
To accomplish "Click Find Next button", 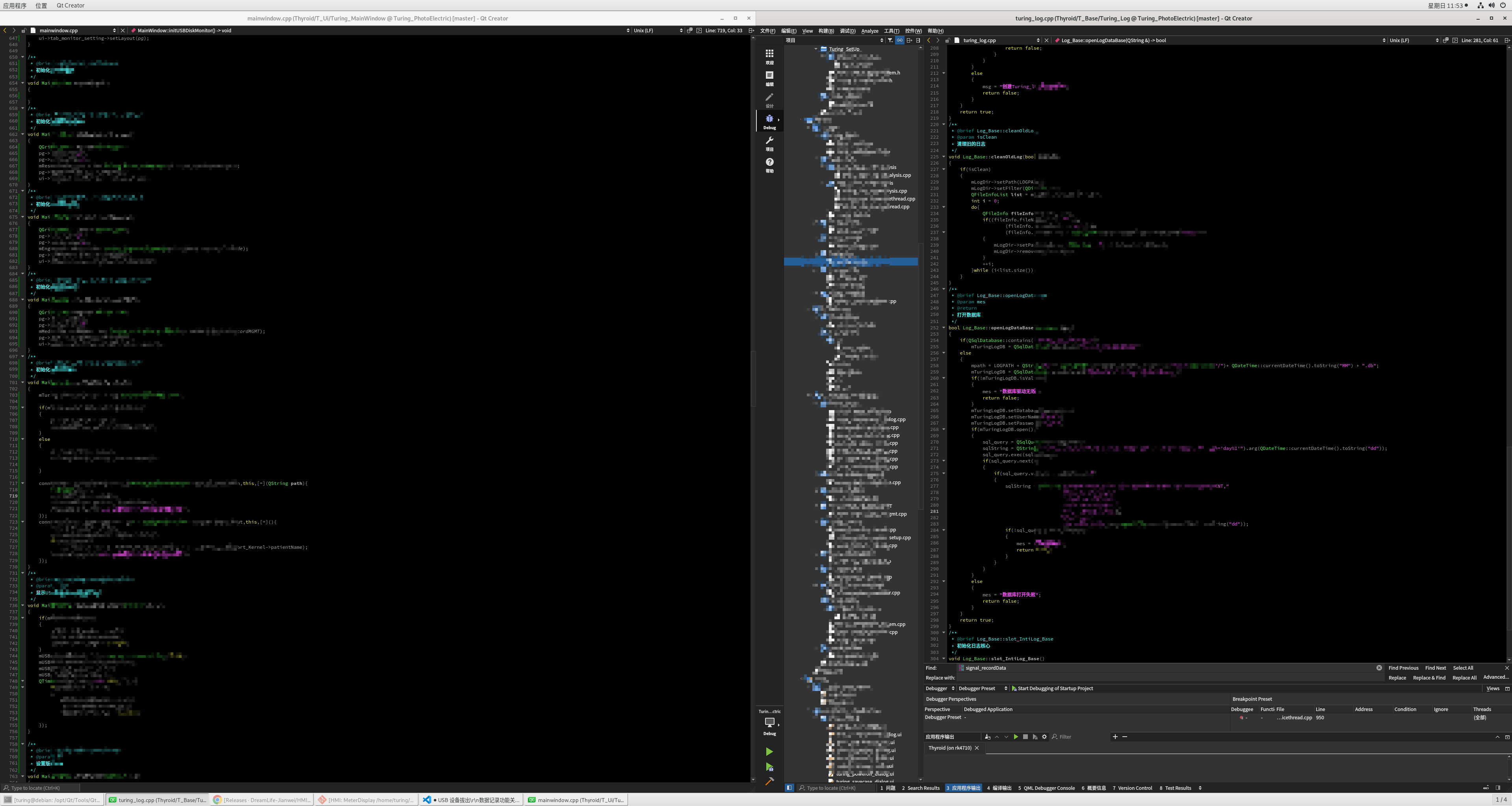I will (1435, 667).
